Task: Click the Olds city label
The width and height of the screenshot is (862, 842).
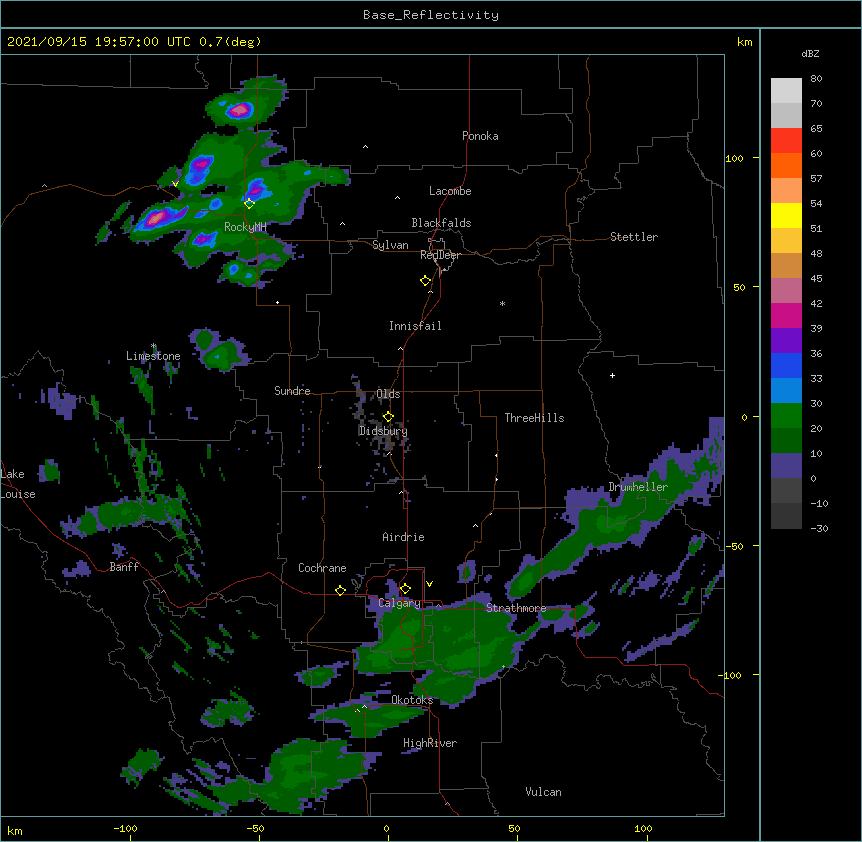Action: [x=388, y=394]
